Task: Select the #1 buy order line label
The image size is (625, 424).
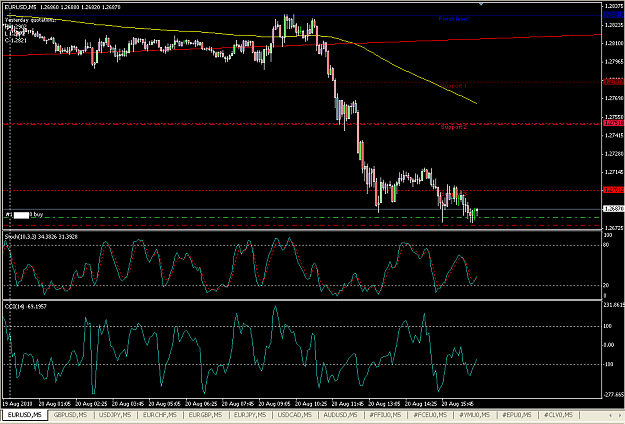Action: tap(24, 215)
